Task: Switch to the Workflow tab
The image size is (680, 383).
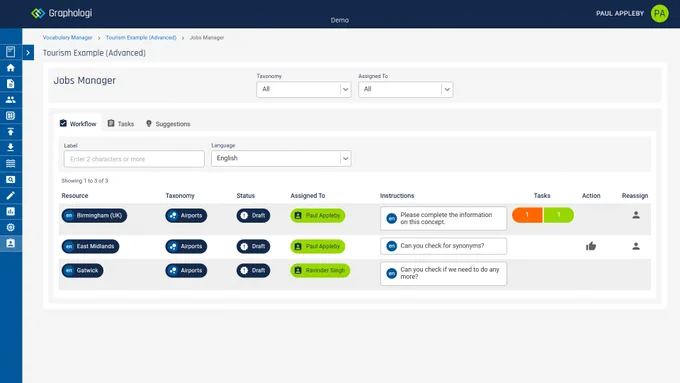Action: (78, 124)
